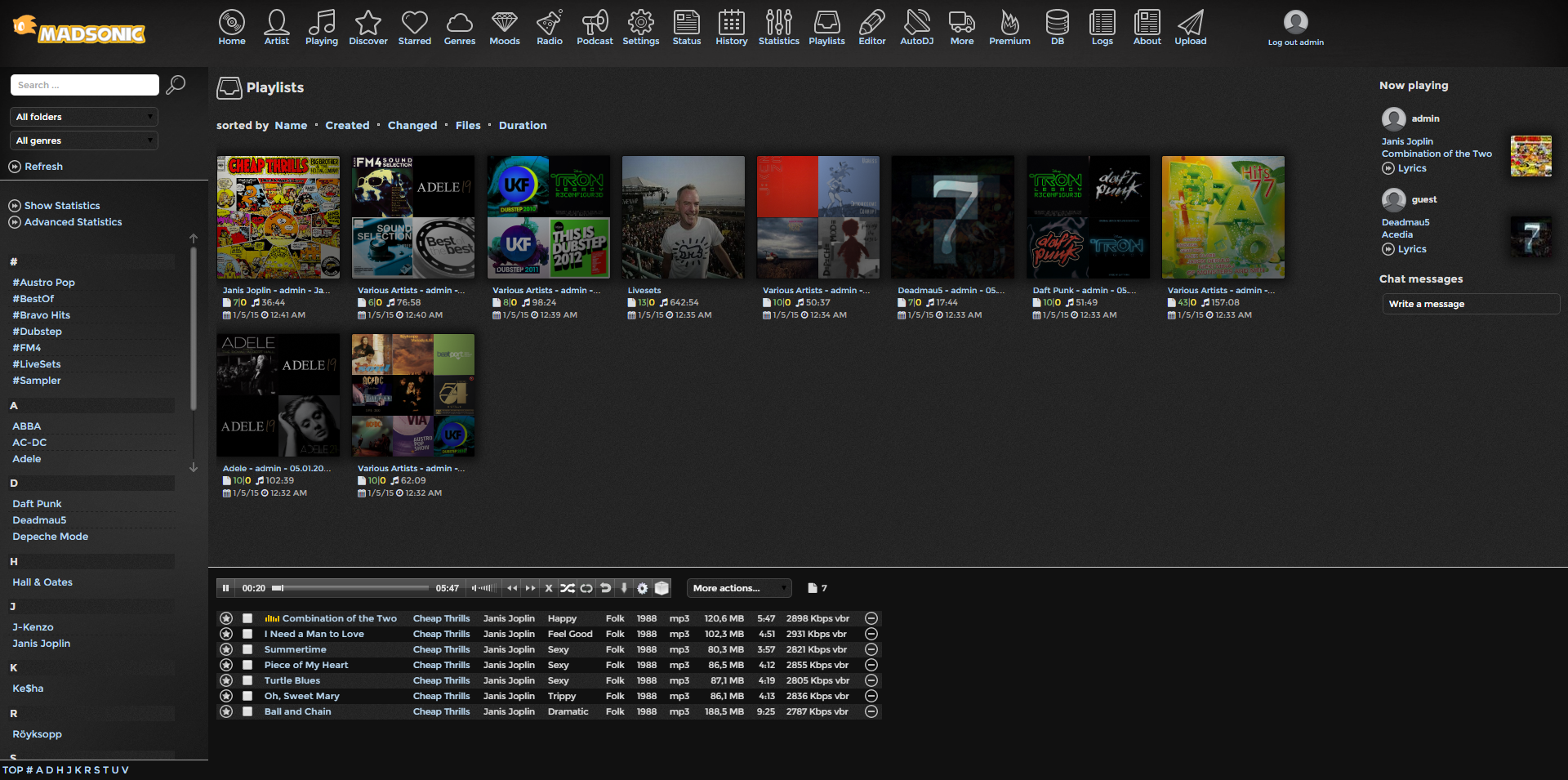Open the Genres menu item
1568x780 pixels.
459,28
